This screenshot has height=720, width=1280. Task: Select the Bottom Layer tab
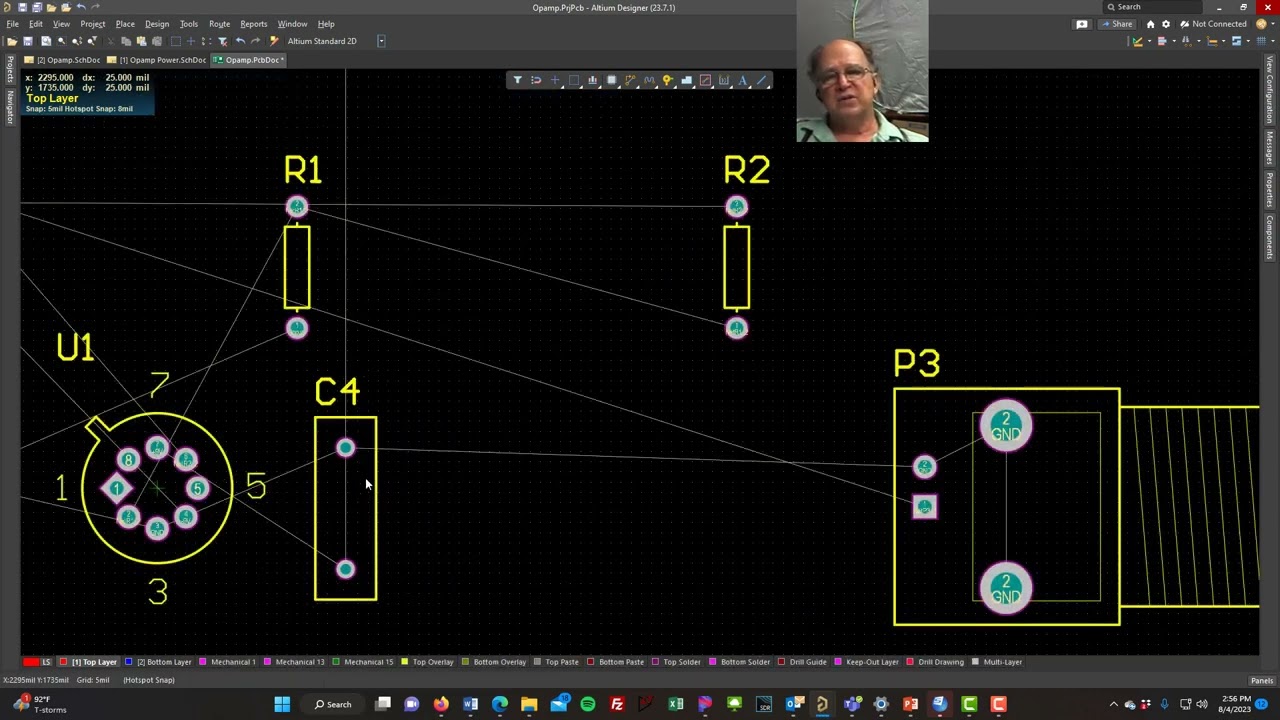click(158, 662)
